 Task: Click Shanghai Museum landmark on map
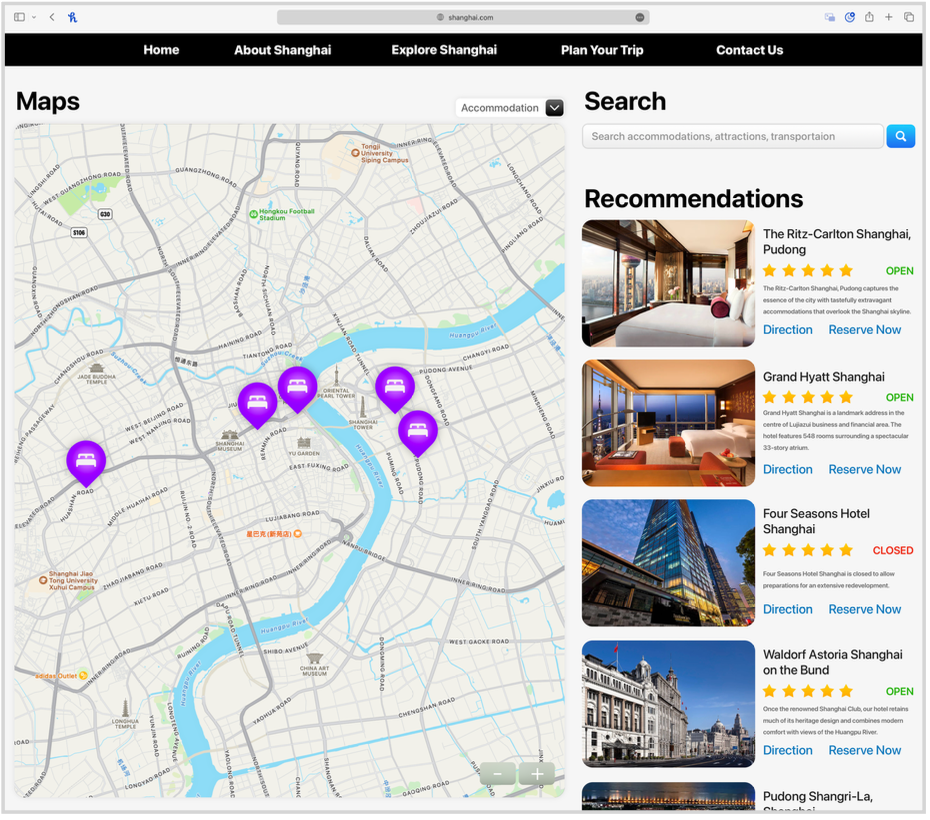230,442
